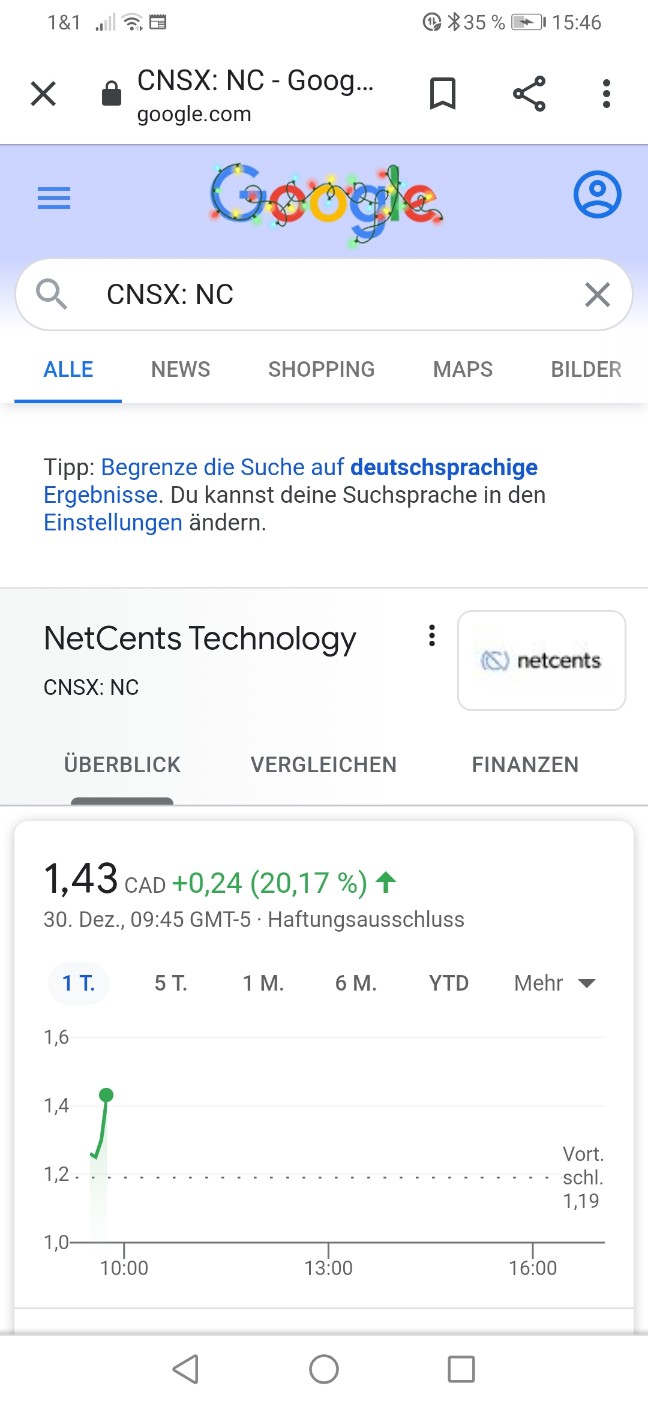Clear the search field with the X icon
Screen dimensions: 648x1404
pos(597,294)
